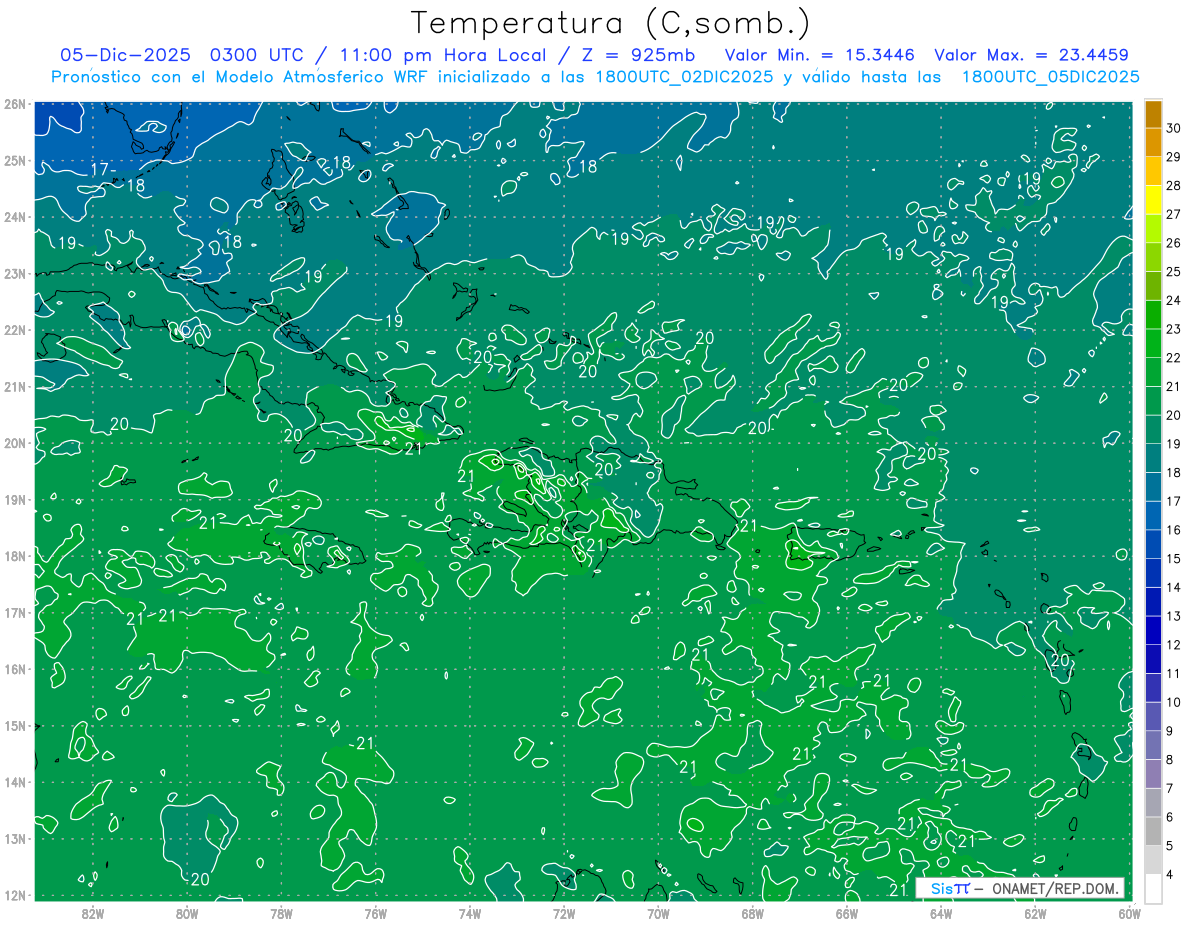Click the colorbar scale label '22'
1200x927 pixels.
coord(1173,358)
